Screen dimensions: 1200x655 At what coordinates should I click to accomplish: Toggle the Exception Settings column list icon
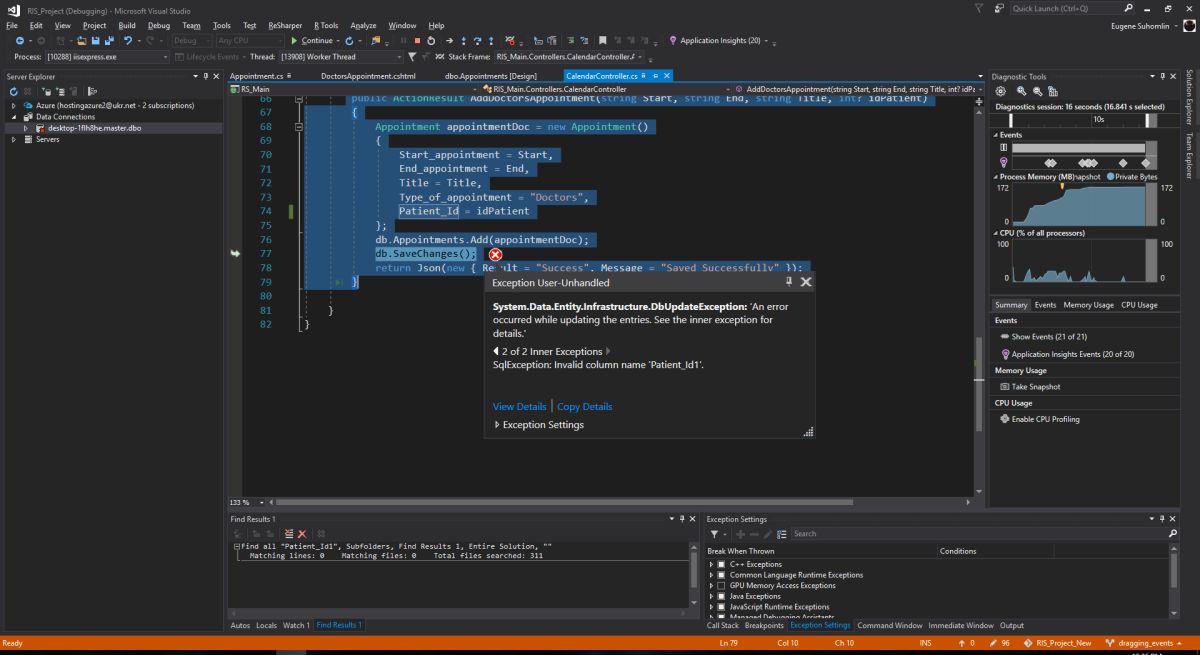tap(783, 534)
